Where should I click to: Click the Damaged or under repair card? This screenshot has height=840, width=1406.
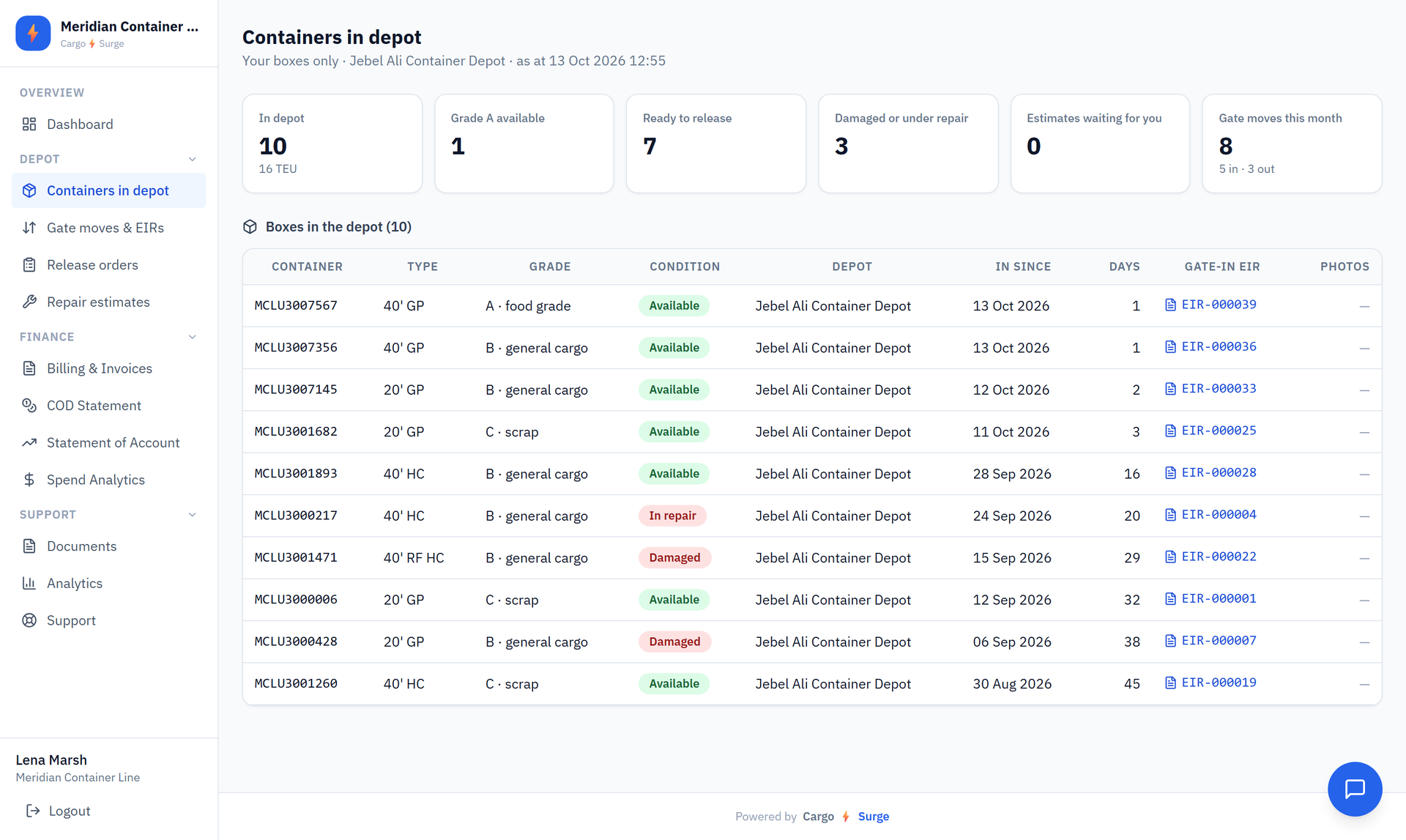[908, 144]
